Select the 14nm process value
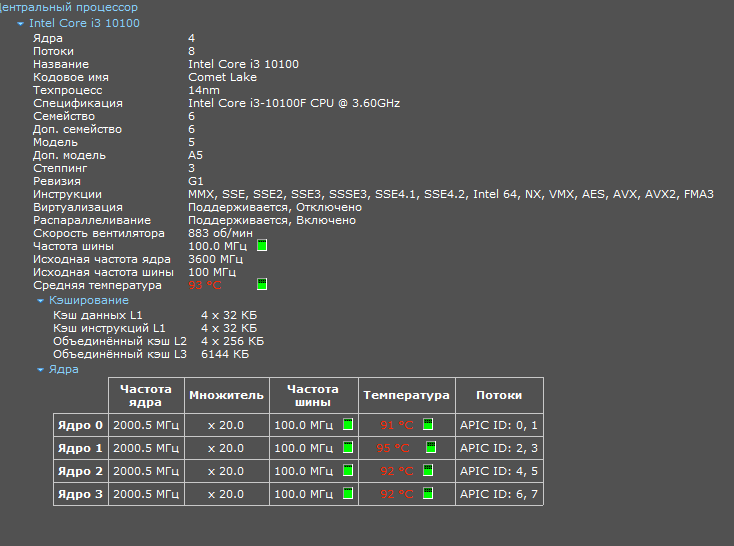Image resolution: width=734 pixels, height=546 pixels. pyautogui.click(x=204, y=90)
